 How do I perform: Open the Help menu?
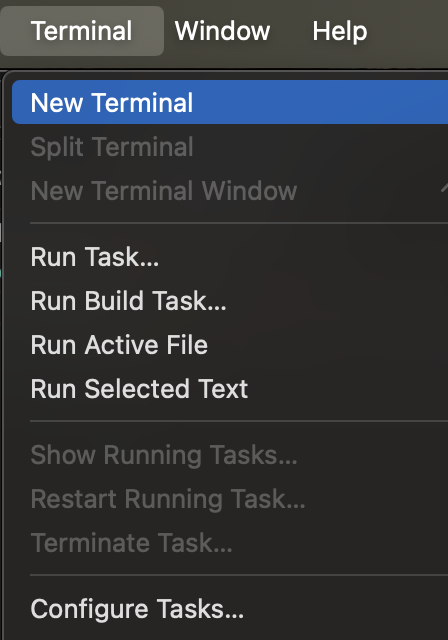(340, 31)
